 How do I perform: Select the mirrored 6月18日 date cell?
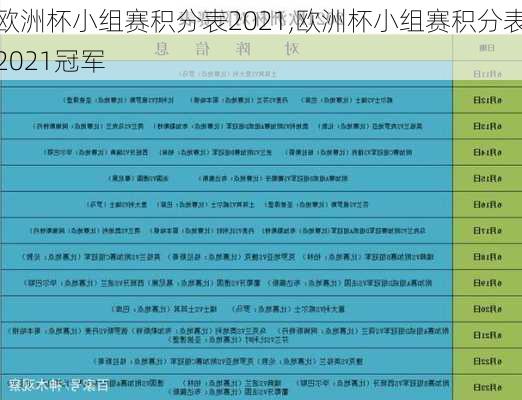pos(487,257)
